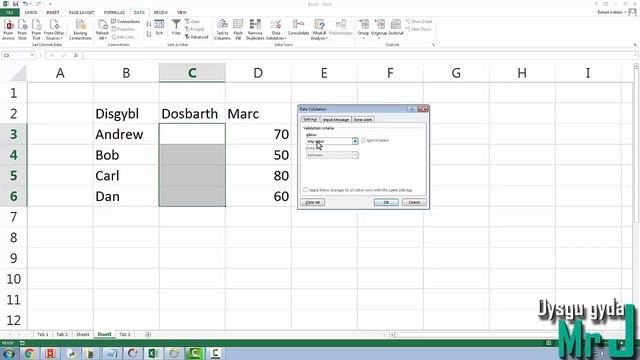
Task: Click the Refresh All icon
Action: coord(102,30)
